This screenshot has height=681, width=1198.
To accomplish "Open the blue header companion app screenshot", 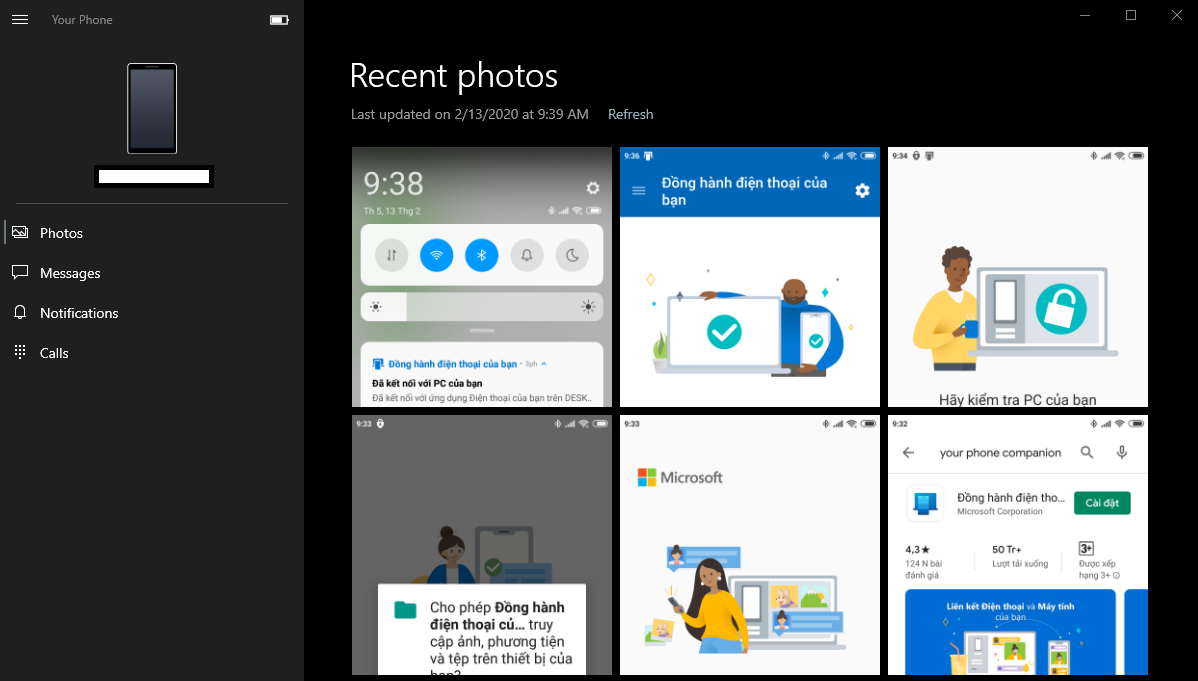I will click(750, 277).
